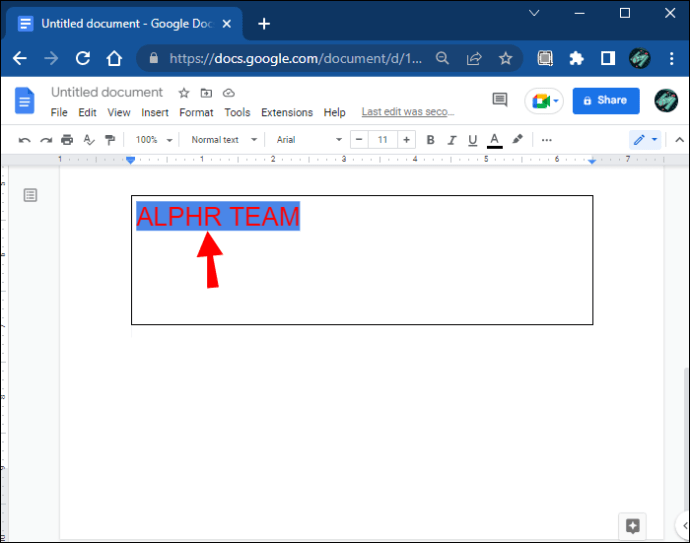Select the Paint format roller icon
Screen dimensions: 690x543
click(110, 140)
